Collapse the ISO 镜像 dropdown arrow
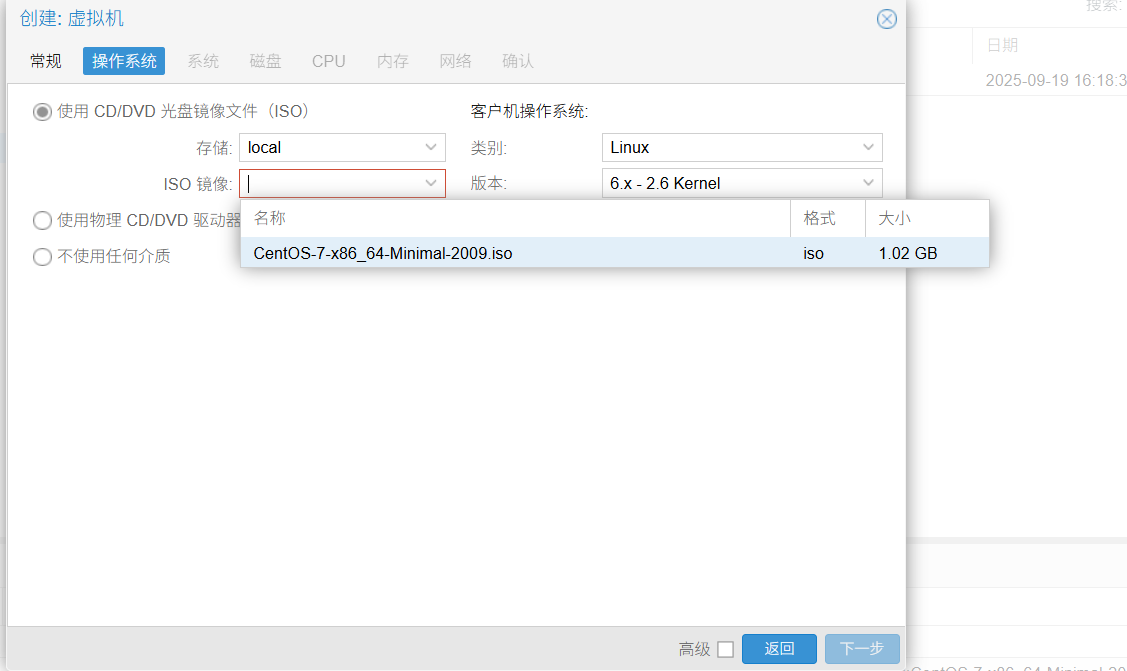 tap(432, 184)
